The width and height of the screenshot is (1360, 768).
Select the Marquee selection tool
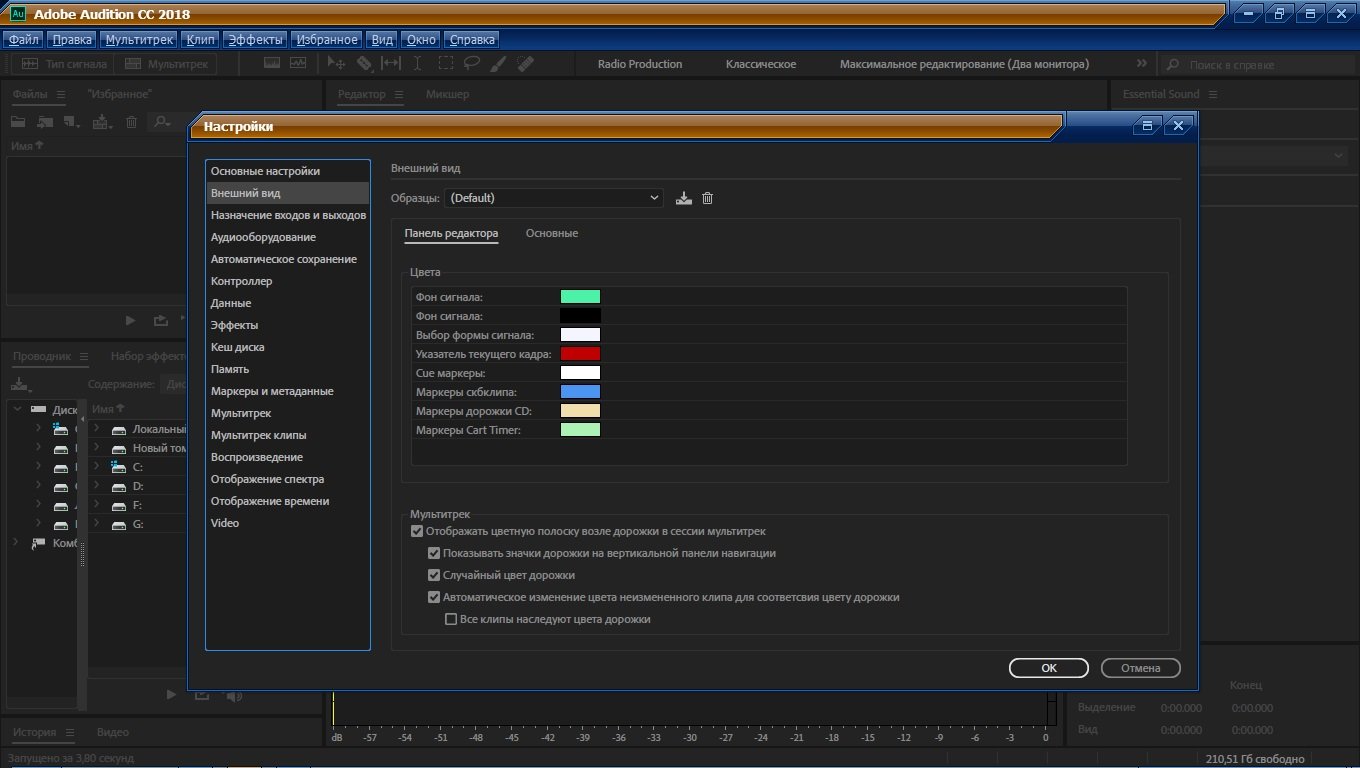pyautogui.click(x=445, y=64)
